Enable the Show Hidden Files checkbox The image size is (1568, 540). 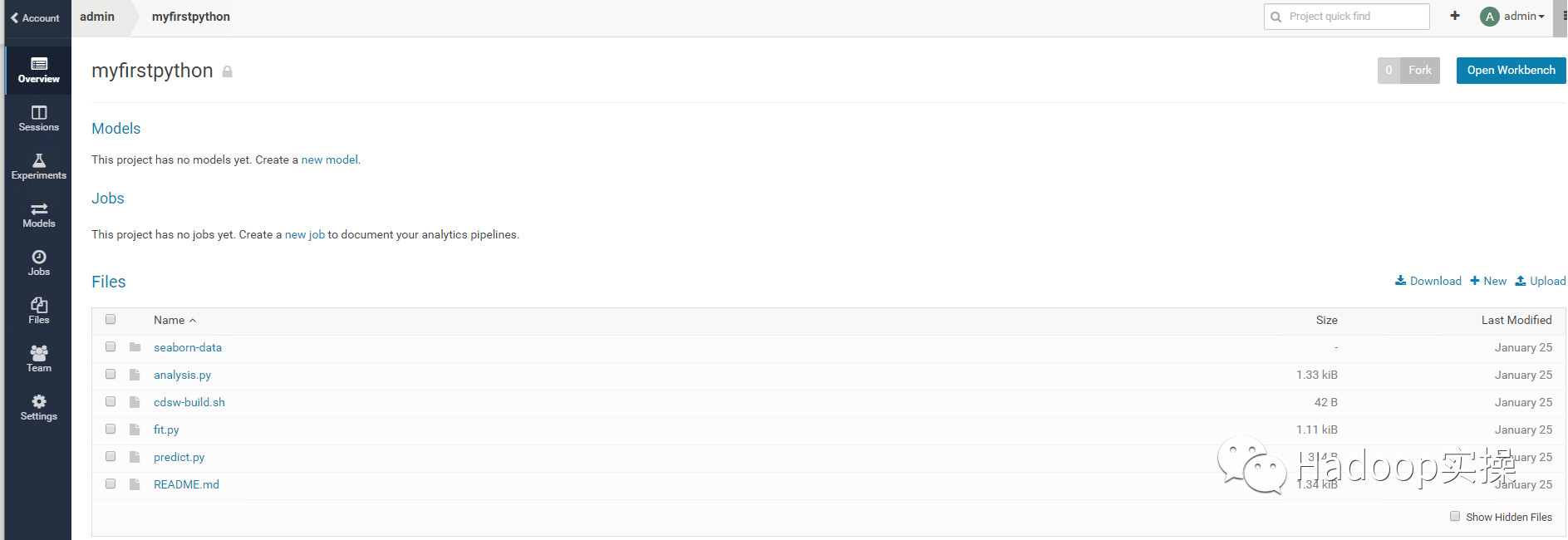(1455, 516)
